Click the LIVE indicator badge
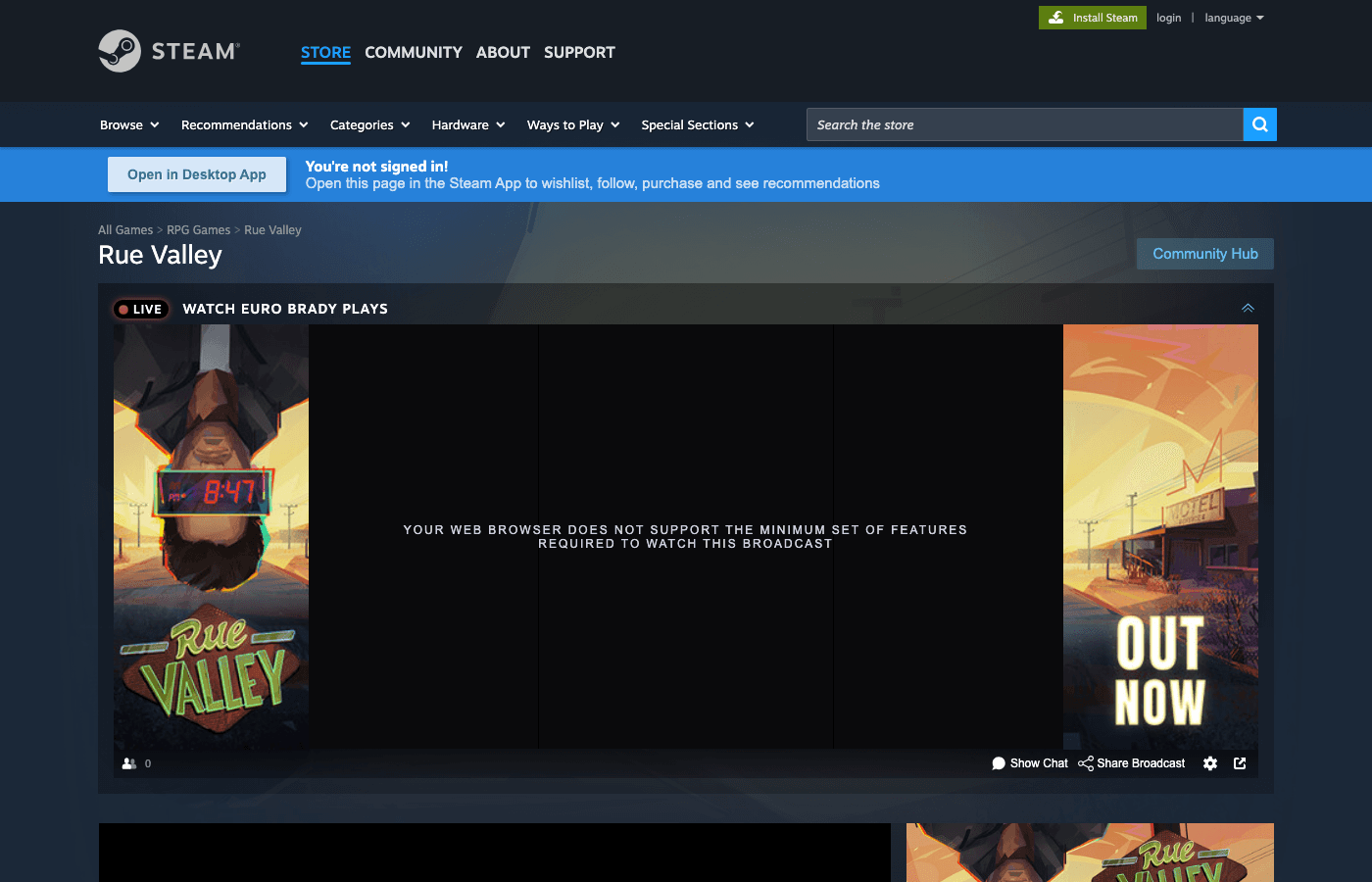 coord(140,309)
